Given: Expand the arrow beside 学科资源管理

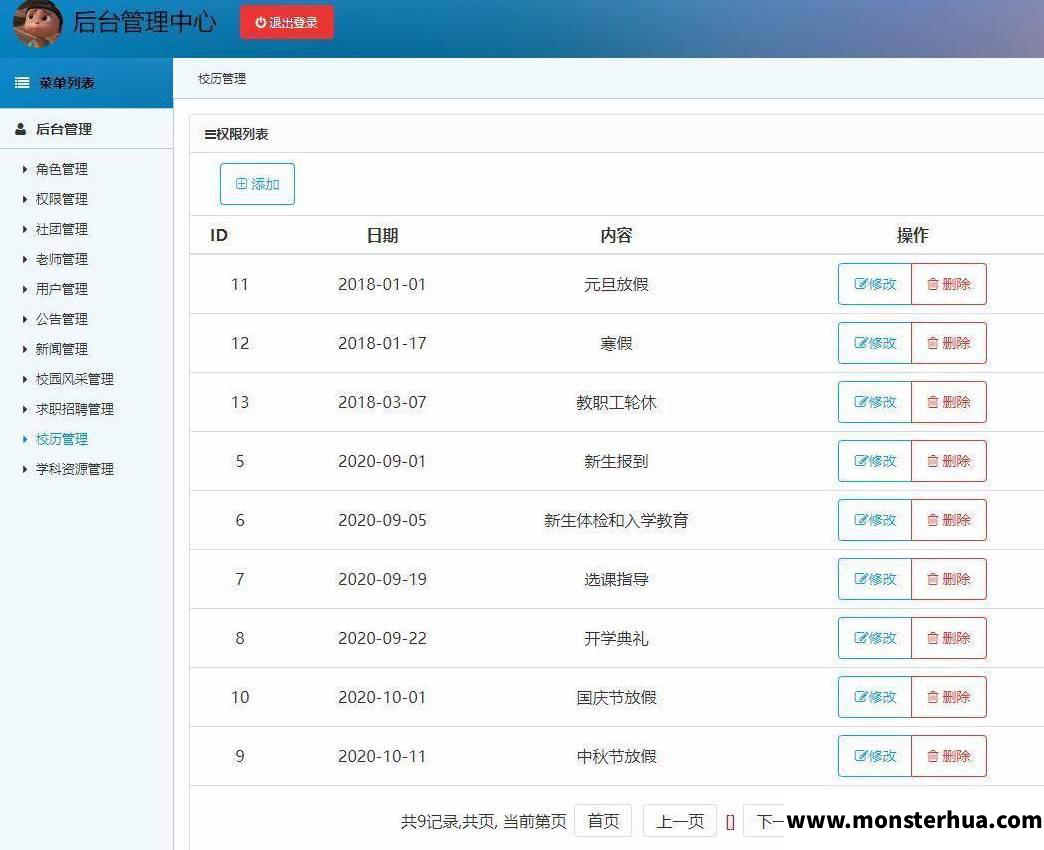Looking at the screenshot, I should pyautogui.click(x=25, y=469).
